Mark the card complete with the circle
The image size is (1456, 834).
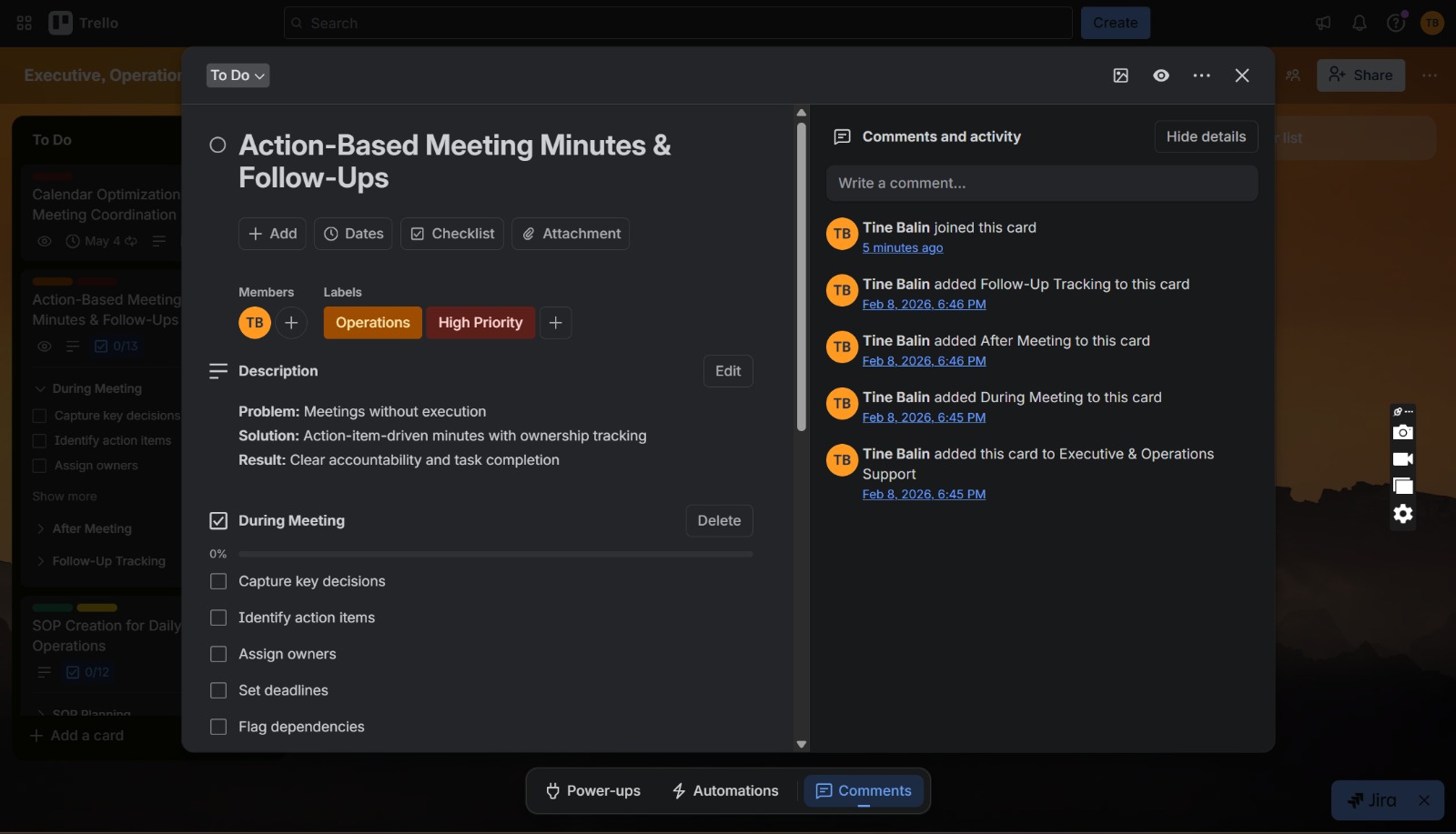(x=217, y=146)
